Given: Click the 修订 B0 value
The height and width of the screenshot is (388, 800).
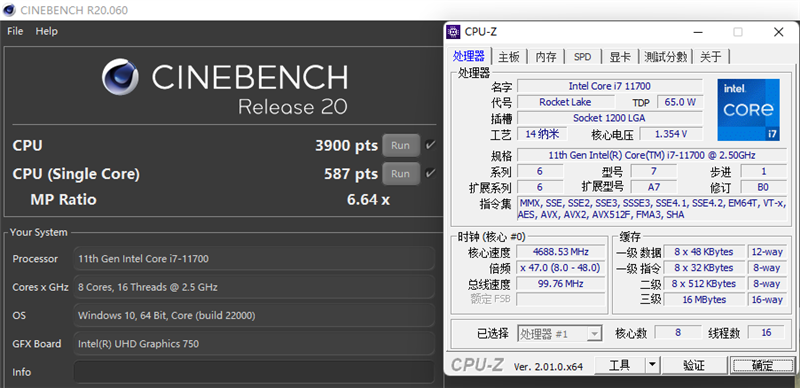Looking at the screenshot, I should click(x=763, y=187).
